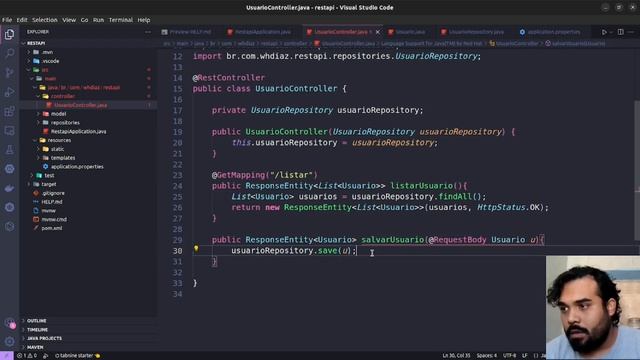Split the editor to the right
This screenshot has width=640, height=360.
620,32
